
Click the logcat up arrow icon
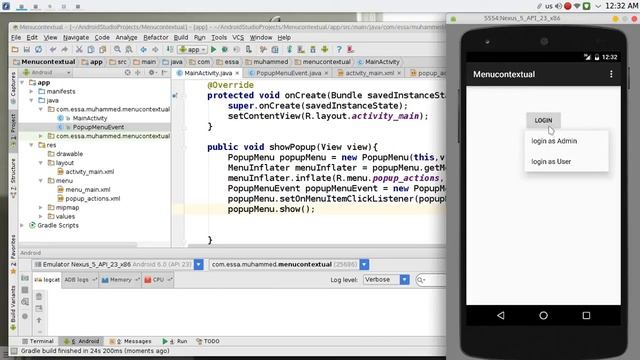coord(39,320)
